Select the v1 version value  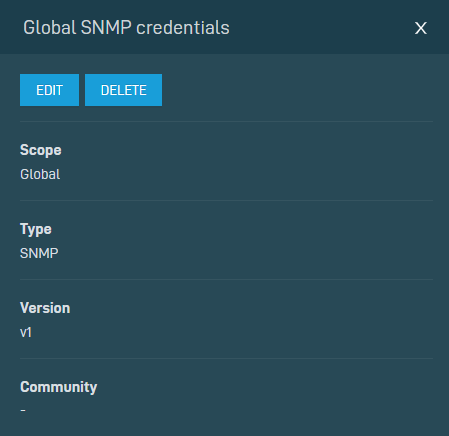click(26, 332)
